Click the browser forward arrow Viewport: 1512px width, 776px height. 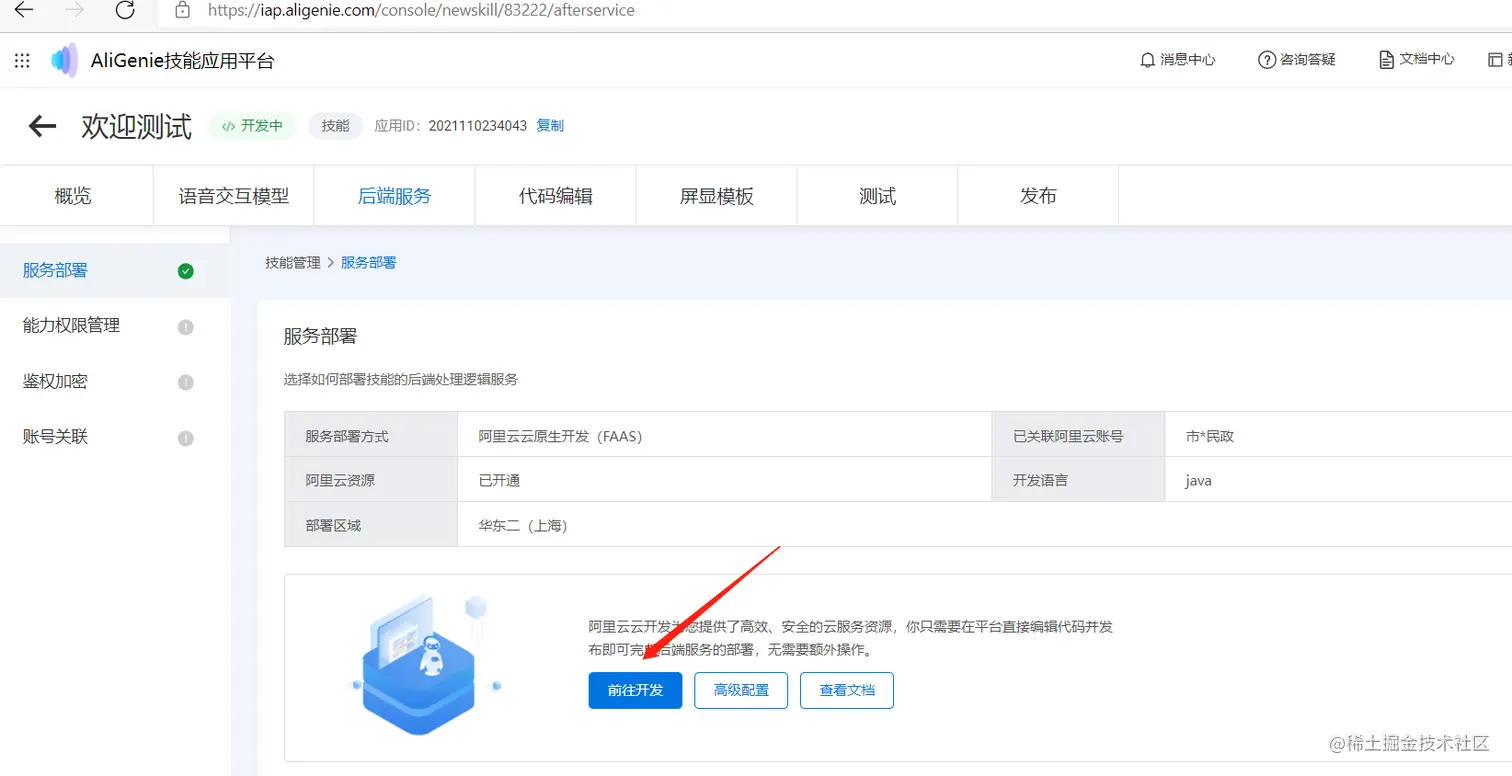click(x=75, y=10)
